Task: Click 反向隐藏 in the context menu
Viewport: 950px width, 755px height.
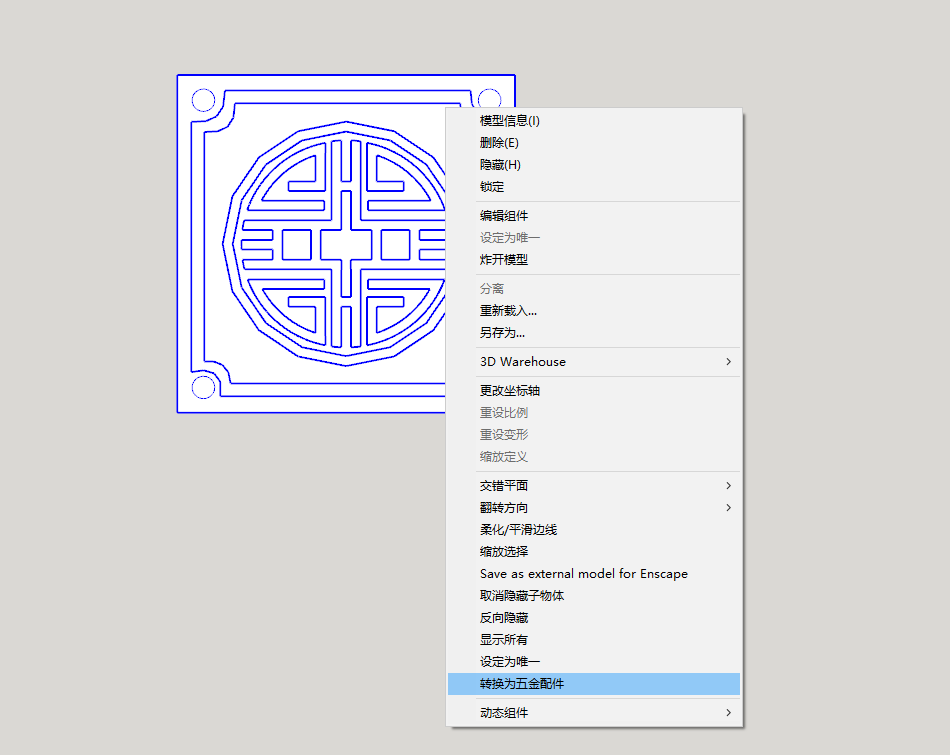Action: 504,618
